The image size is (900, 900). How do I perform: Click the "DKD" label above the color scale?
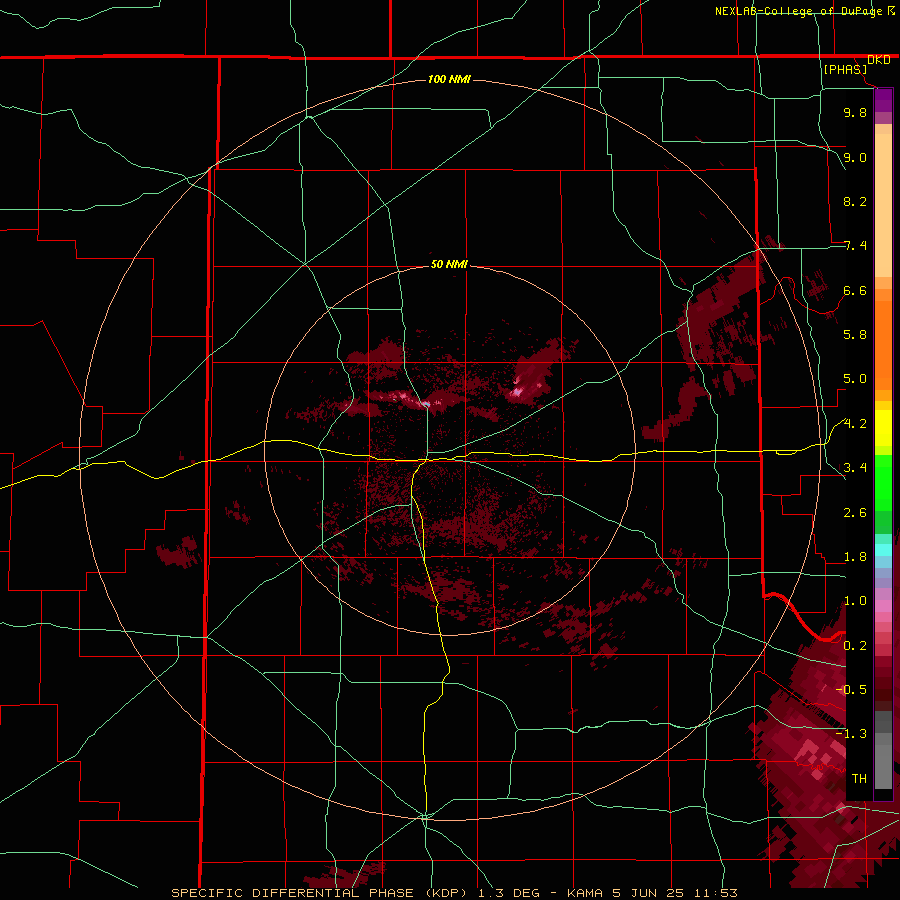[x=879, y=60]
